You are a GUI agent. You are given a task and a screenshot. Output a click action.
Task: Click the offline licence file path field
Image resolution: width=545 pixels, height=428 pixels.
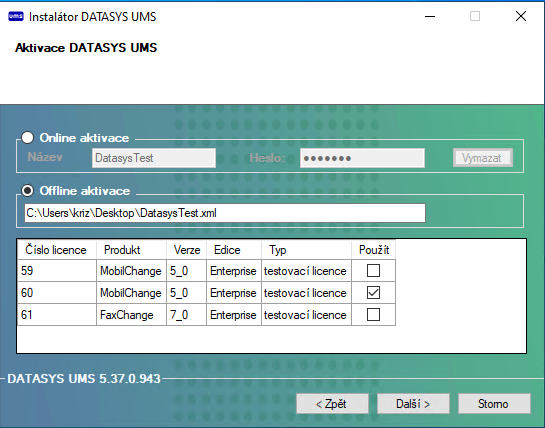[x=225, y=213]
